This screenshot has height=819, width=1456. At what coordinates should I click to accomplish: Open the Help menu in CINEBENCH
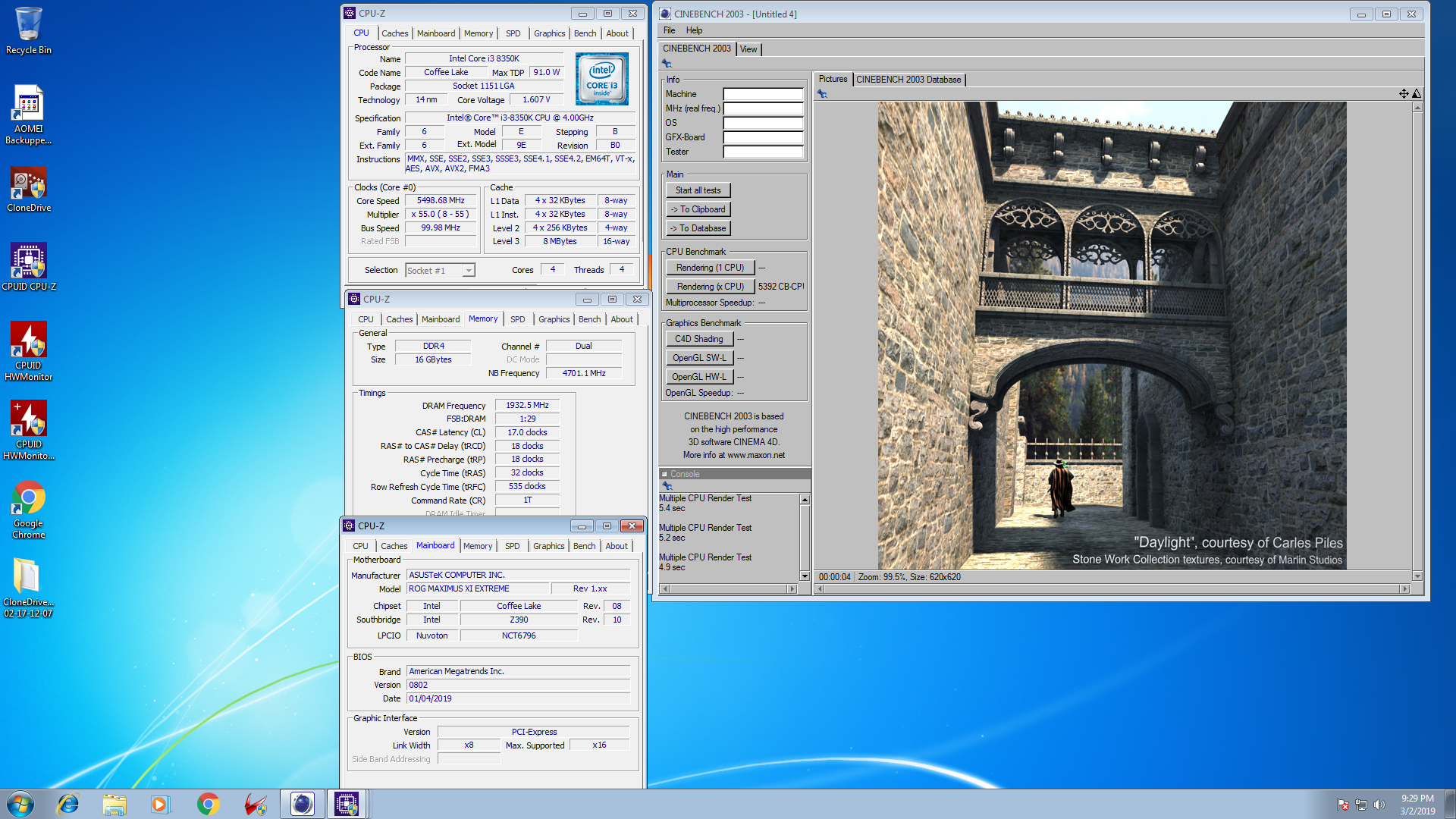point(694,30)
